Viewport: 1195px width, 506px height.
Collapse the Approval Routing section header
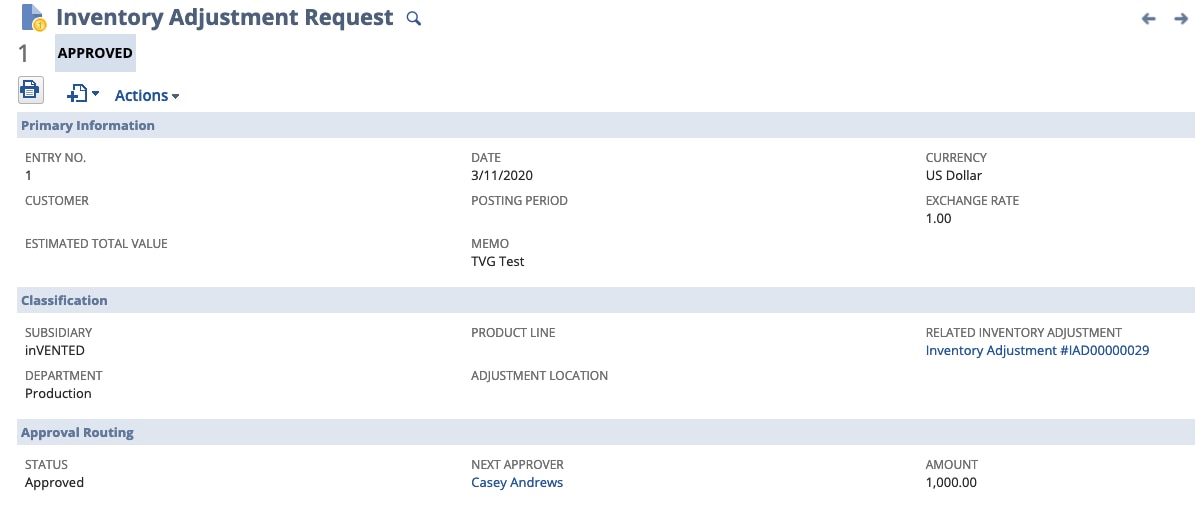77,433
